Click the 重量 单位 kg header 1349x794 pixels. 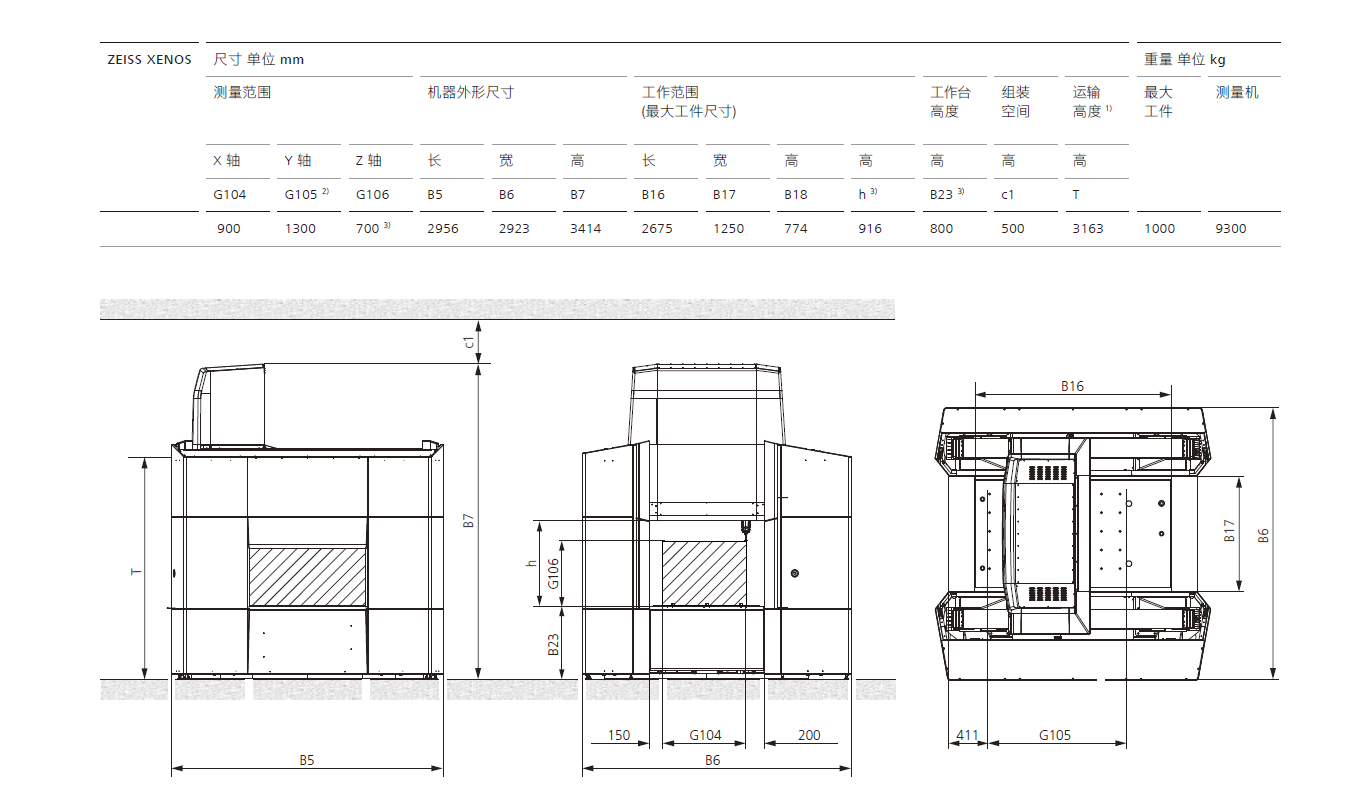click(x=1184, y=60)
